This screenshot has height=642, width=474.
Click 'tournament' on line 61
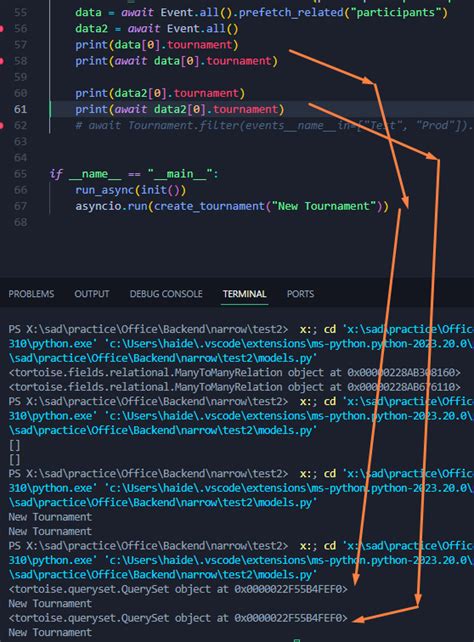click(245, 109)
